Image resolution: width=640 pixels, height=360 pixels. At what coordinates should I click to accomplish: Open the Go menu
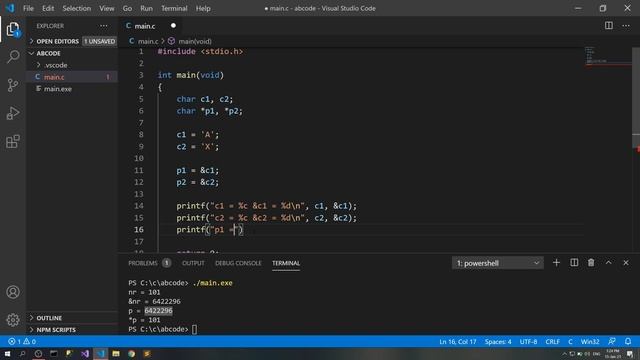tap(127, 8)
